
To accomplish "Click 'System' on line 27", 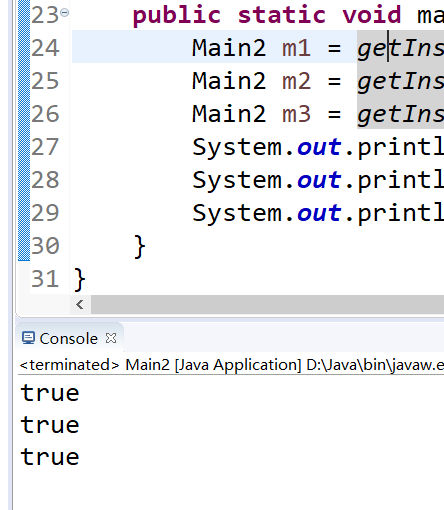I will pos(237,147).
